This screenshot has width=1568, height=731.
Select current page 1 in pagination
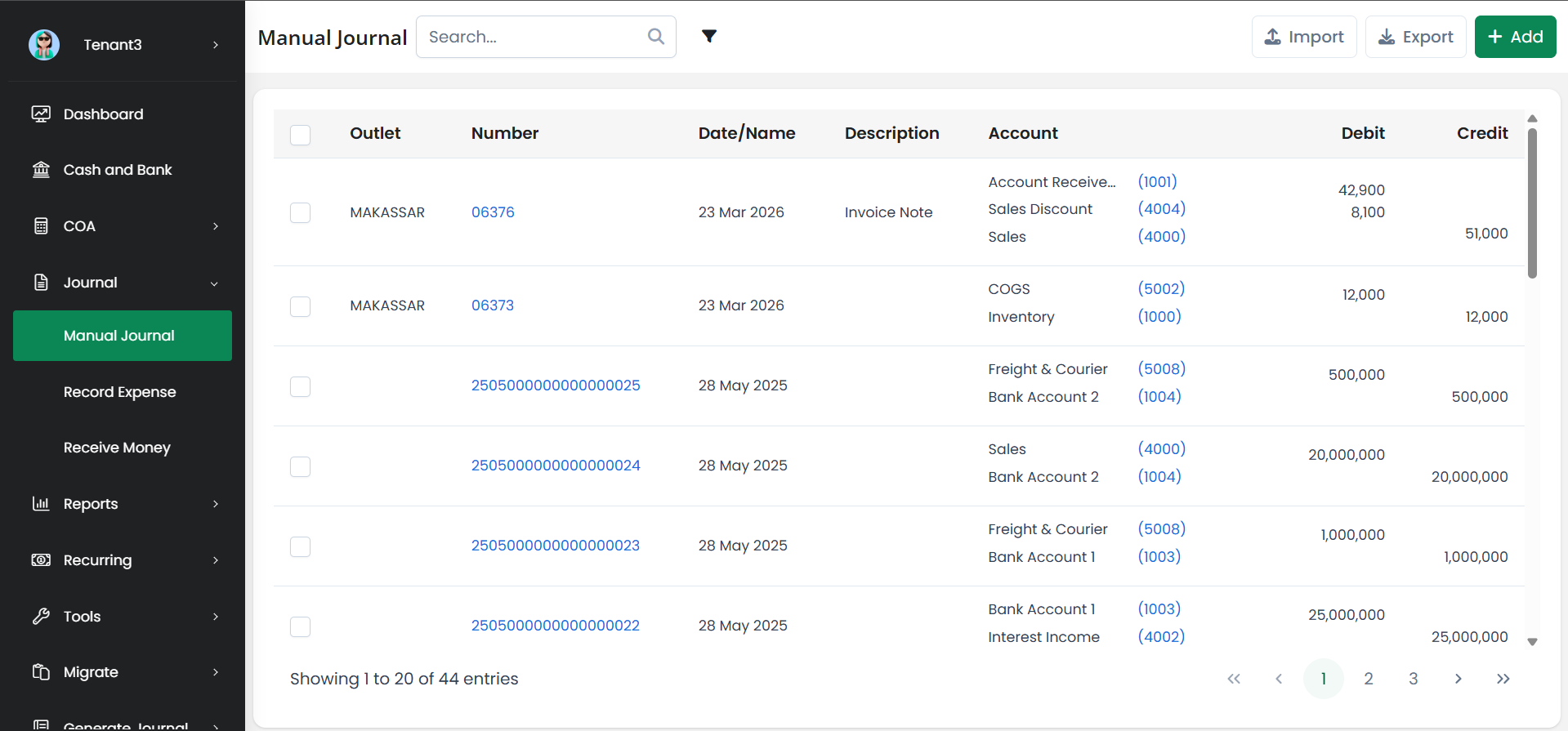click(x=1324, y=679)
